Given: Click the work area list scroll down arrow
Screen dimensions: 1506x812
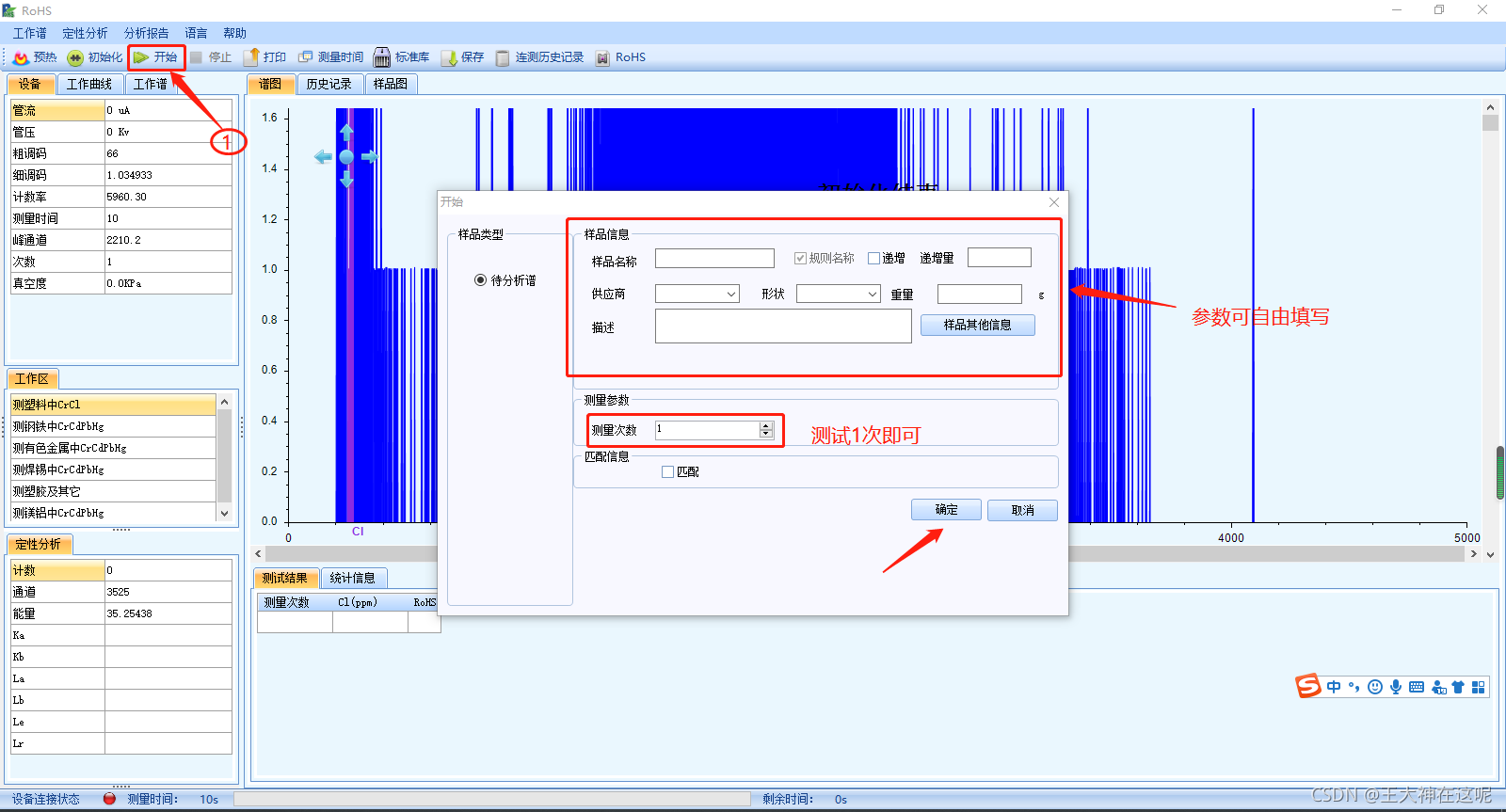Looking at the screenshot, I should click(x=224, y=514).
